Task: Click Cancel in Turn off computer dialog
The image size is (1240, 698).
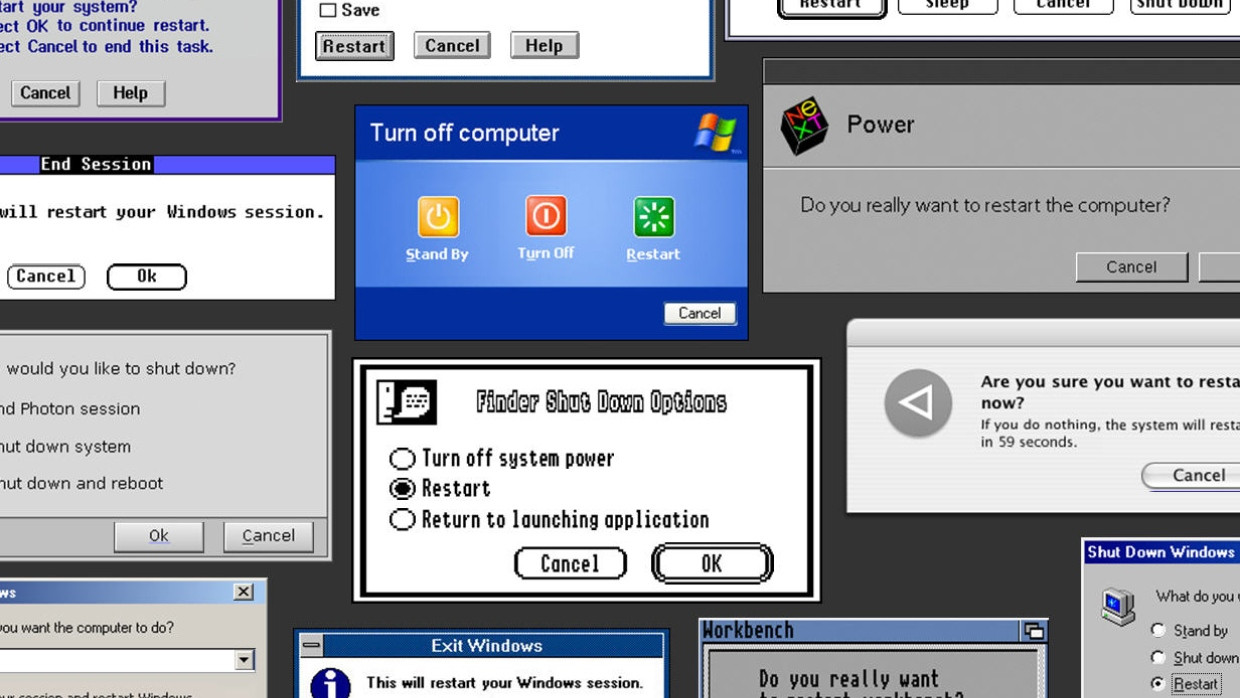Action: coord(699,313)
